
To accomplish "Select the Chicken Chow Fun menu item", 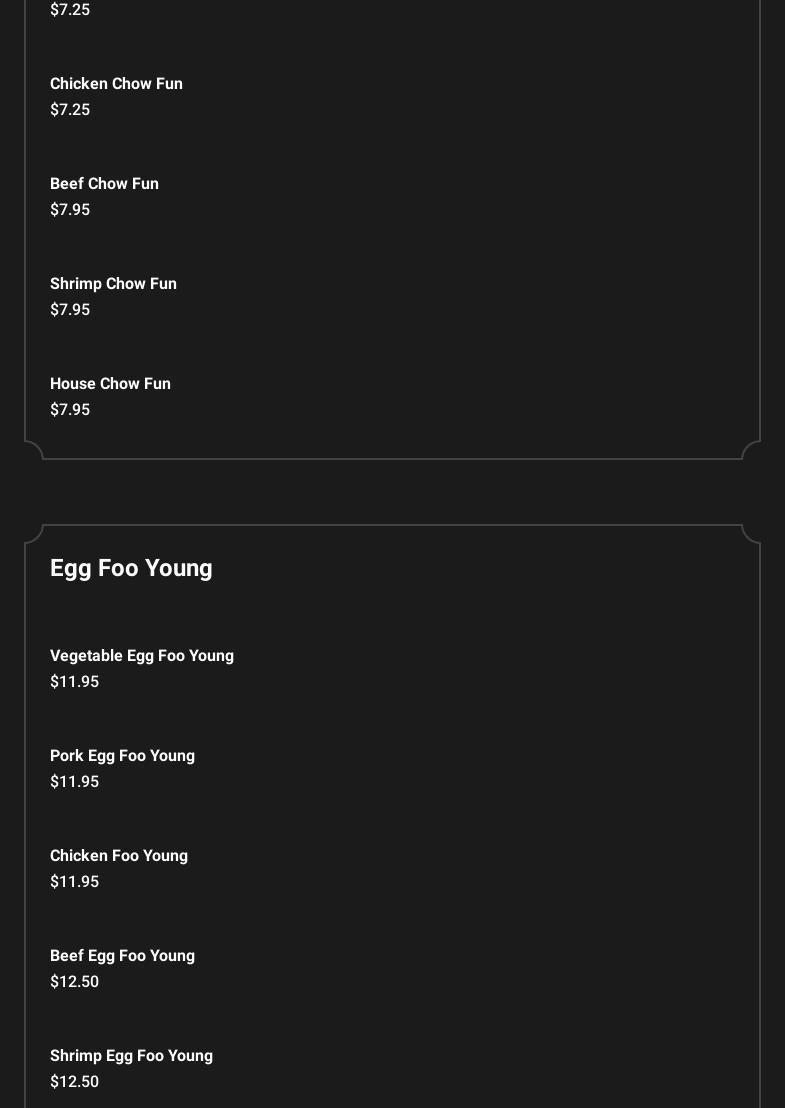I will coord(116,84).
